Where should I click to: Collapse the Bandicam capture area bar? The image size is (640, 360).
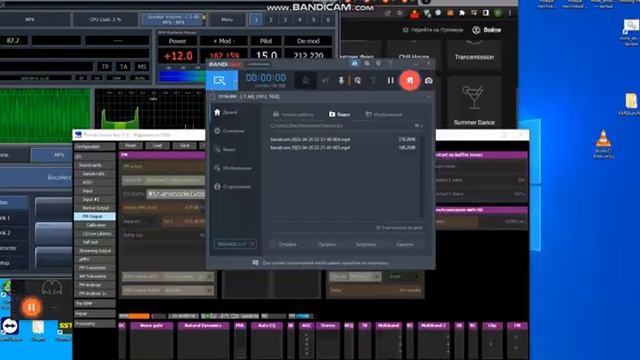[x=429, y=97]
